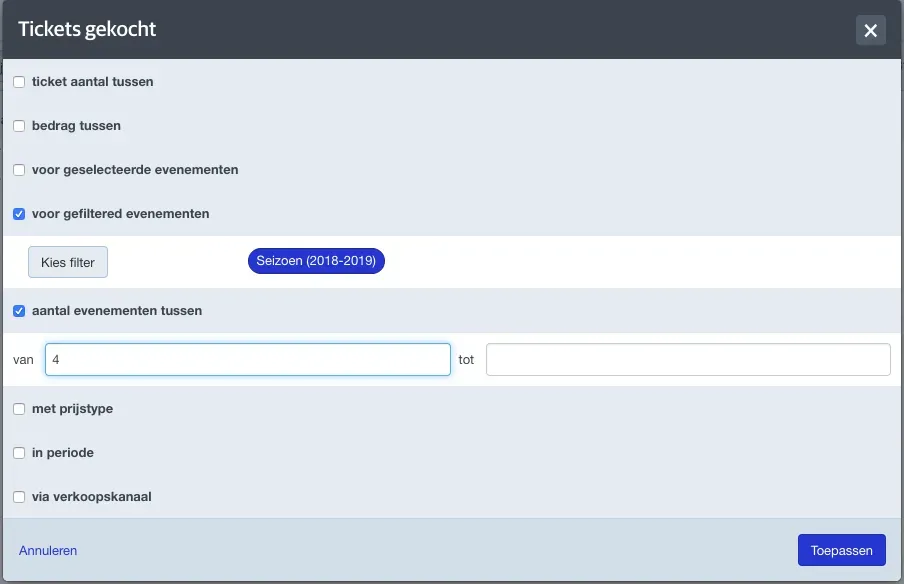Click the 'ticket aantal tussen' label text

(93, 82)
